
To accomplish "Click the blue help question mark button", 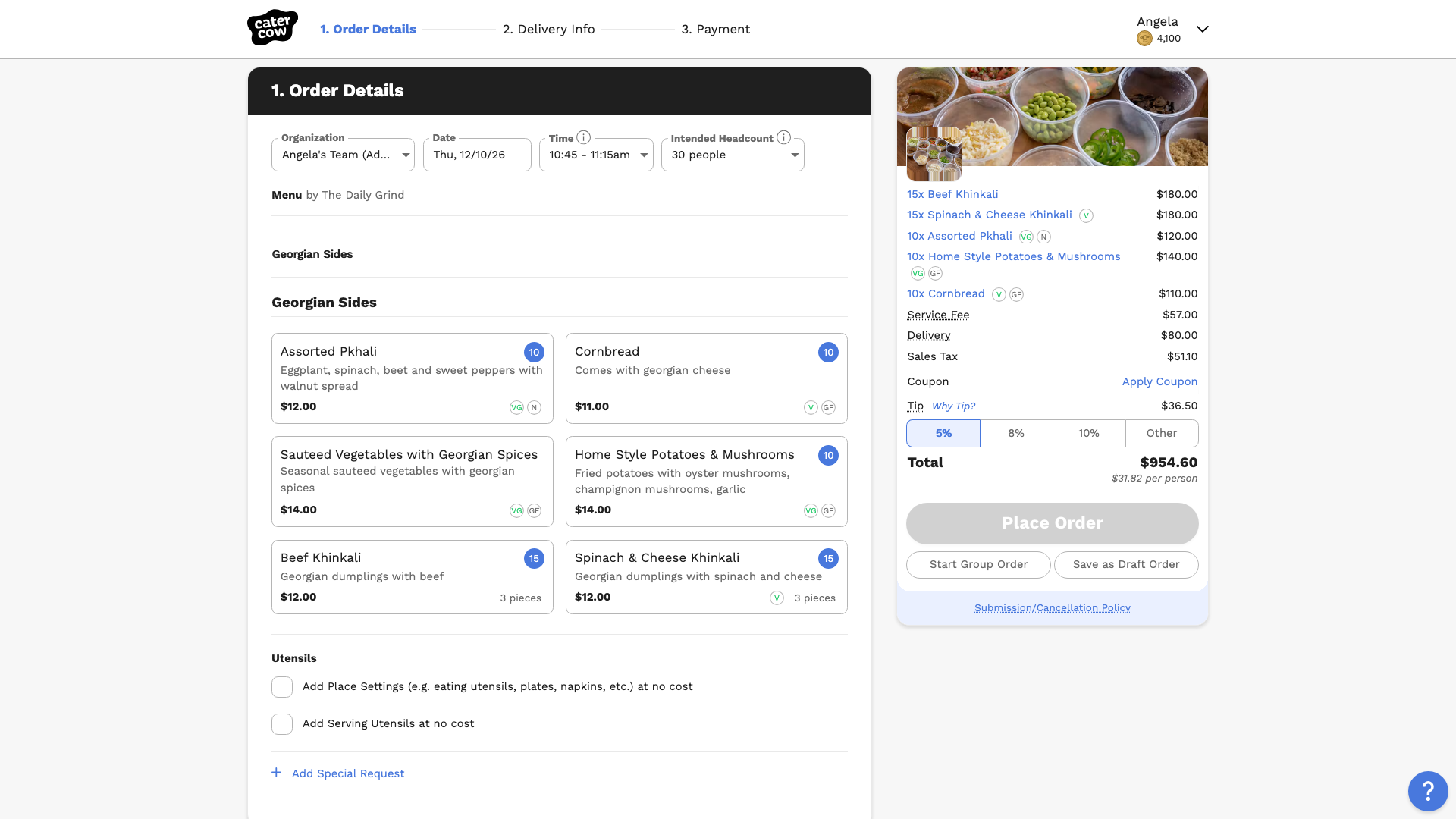I will click(x=1428, y=791).
